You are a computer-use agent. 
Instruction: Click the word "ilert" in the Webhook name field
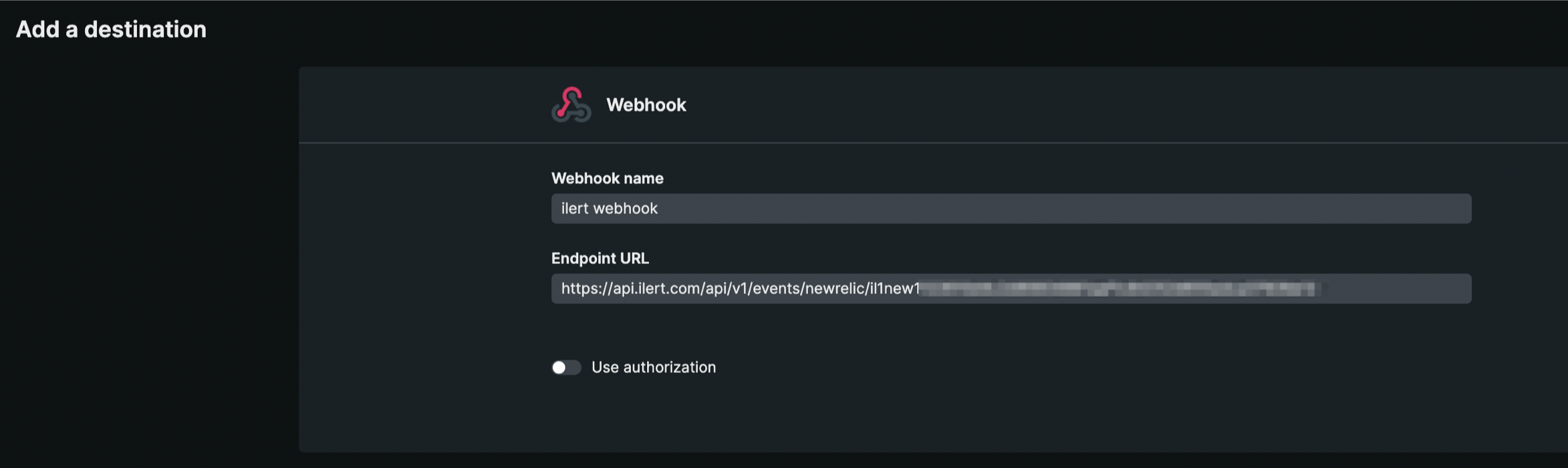click(x=575, y=209)
